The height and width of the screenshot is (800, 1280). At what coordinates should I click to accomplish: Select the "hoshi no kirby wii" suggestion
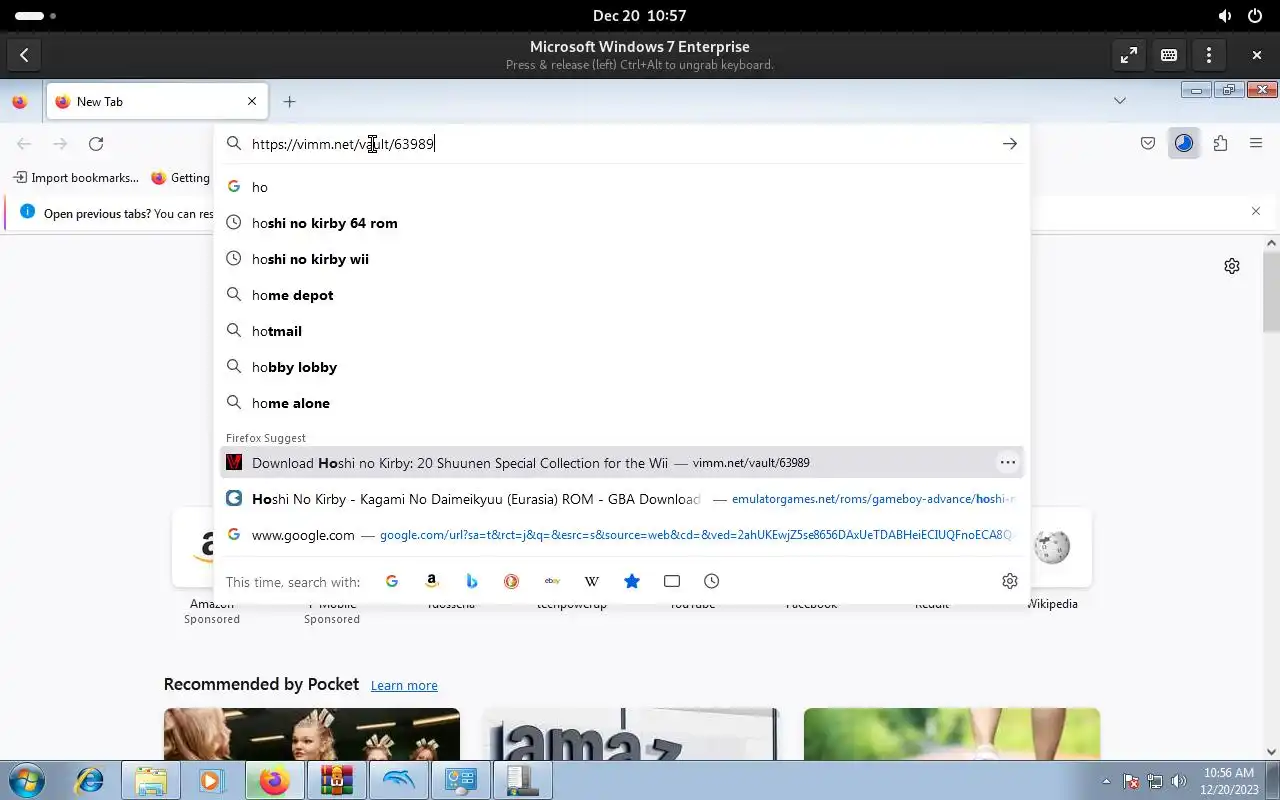tap(622, 259)
